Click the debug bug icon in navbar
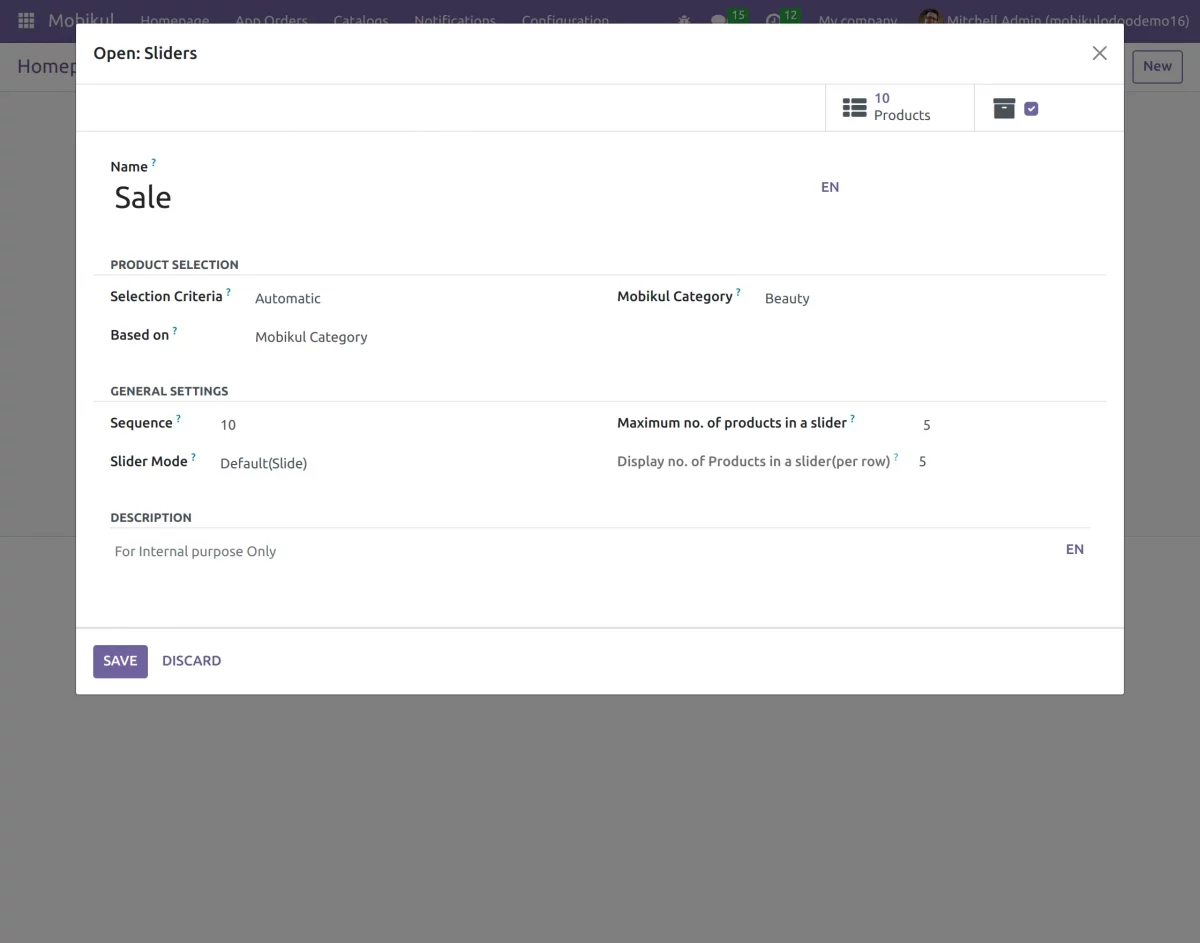The height and width of the screenshot is (943, 1200). coord(684,20)
